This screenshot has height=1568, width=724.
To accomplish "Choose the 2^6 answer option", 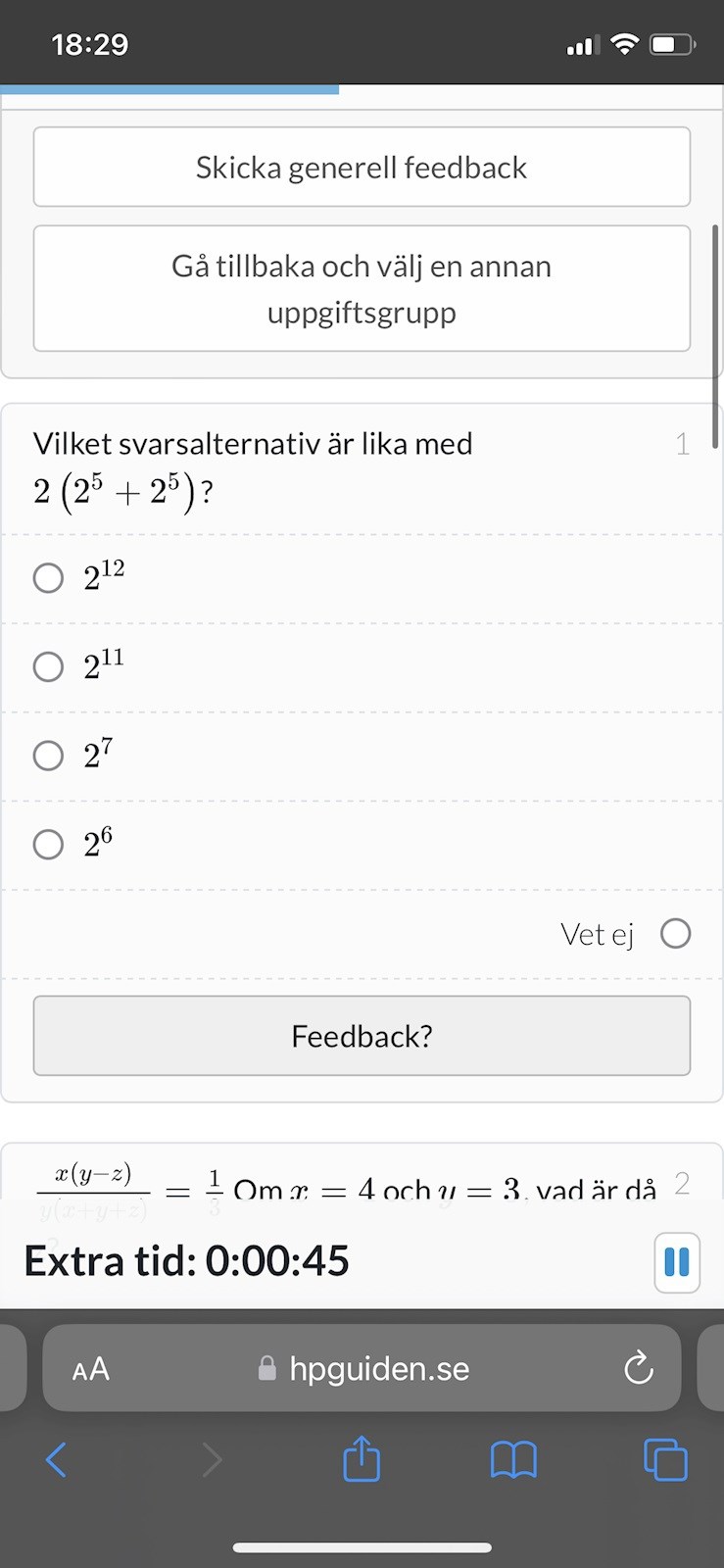I will click(48, 844).
